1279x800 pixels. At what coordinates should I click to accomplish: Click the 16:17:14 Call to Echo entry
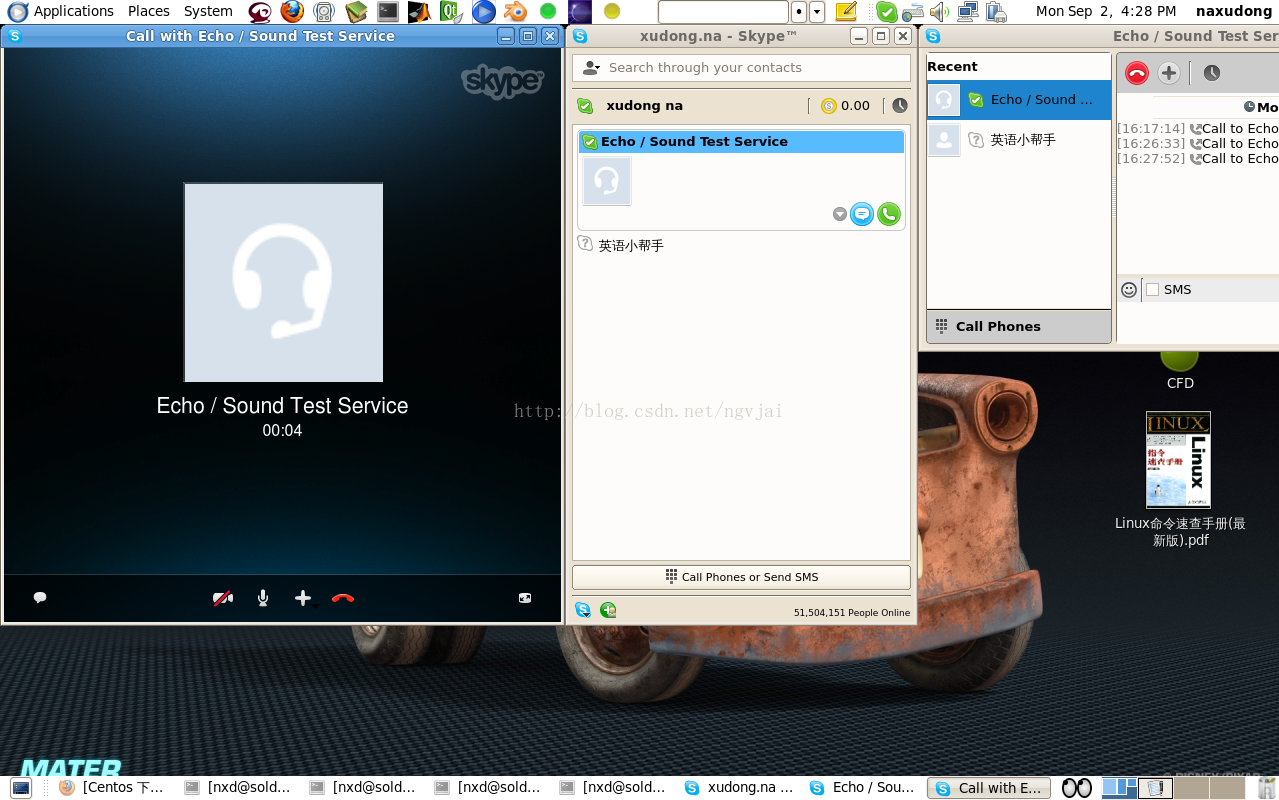coord(1198,129)
